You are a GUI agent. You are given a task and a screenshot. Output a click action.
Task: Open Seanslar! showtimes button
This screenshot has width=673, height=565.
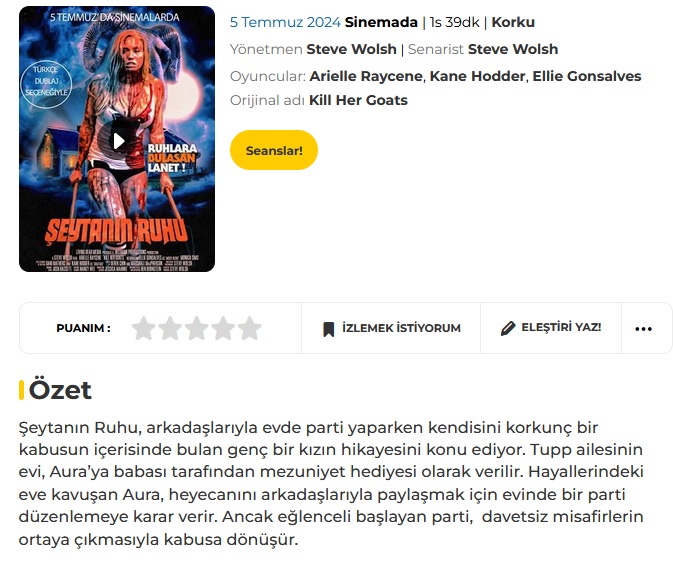[x=274, y=150]
